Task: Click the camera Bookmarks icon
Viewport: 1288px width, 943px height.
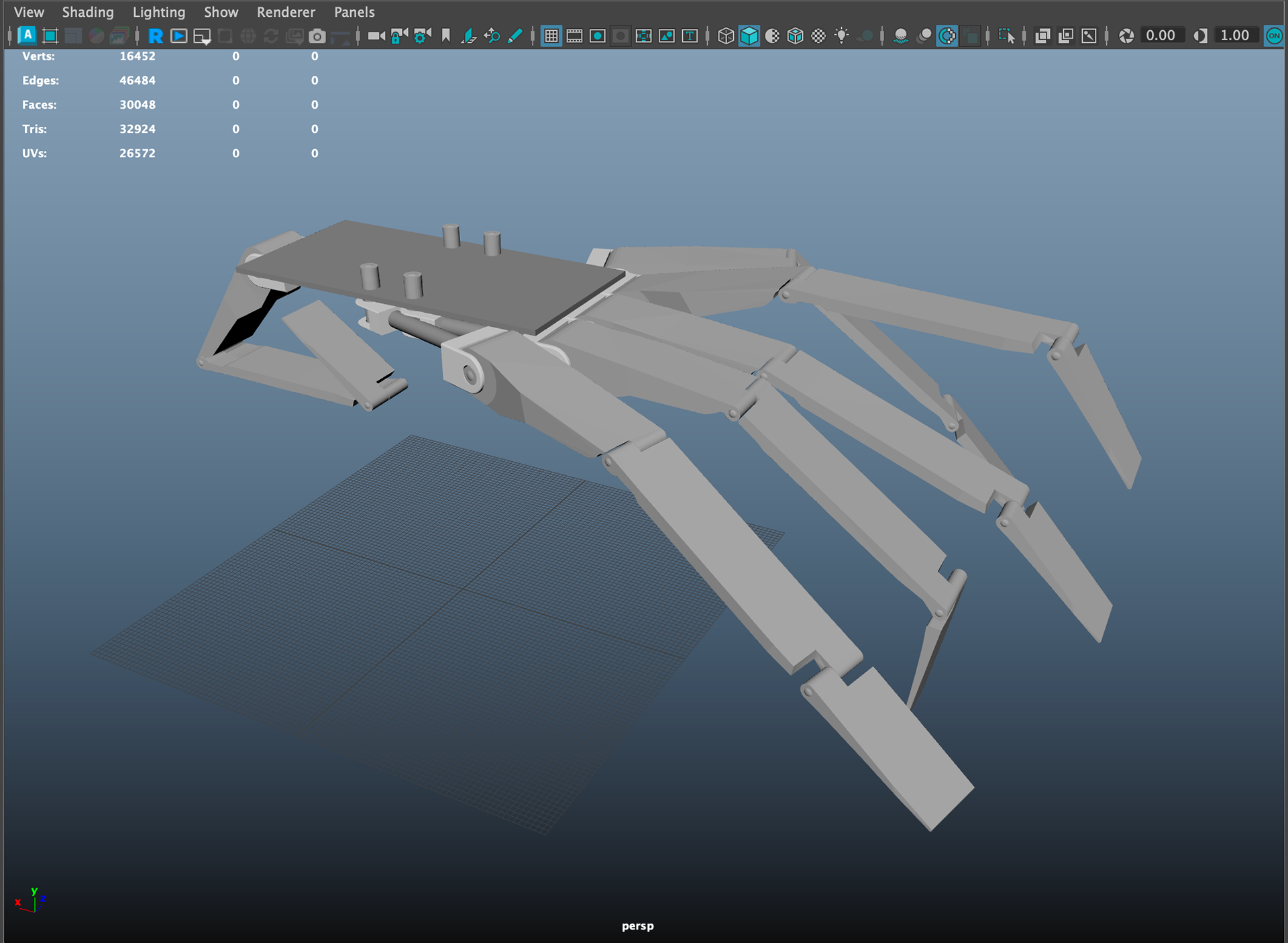Action: click(x=445, y=36)
